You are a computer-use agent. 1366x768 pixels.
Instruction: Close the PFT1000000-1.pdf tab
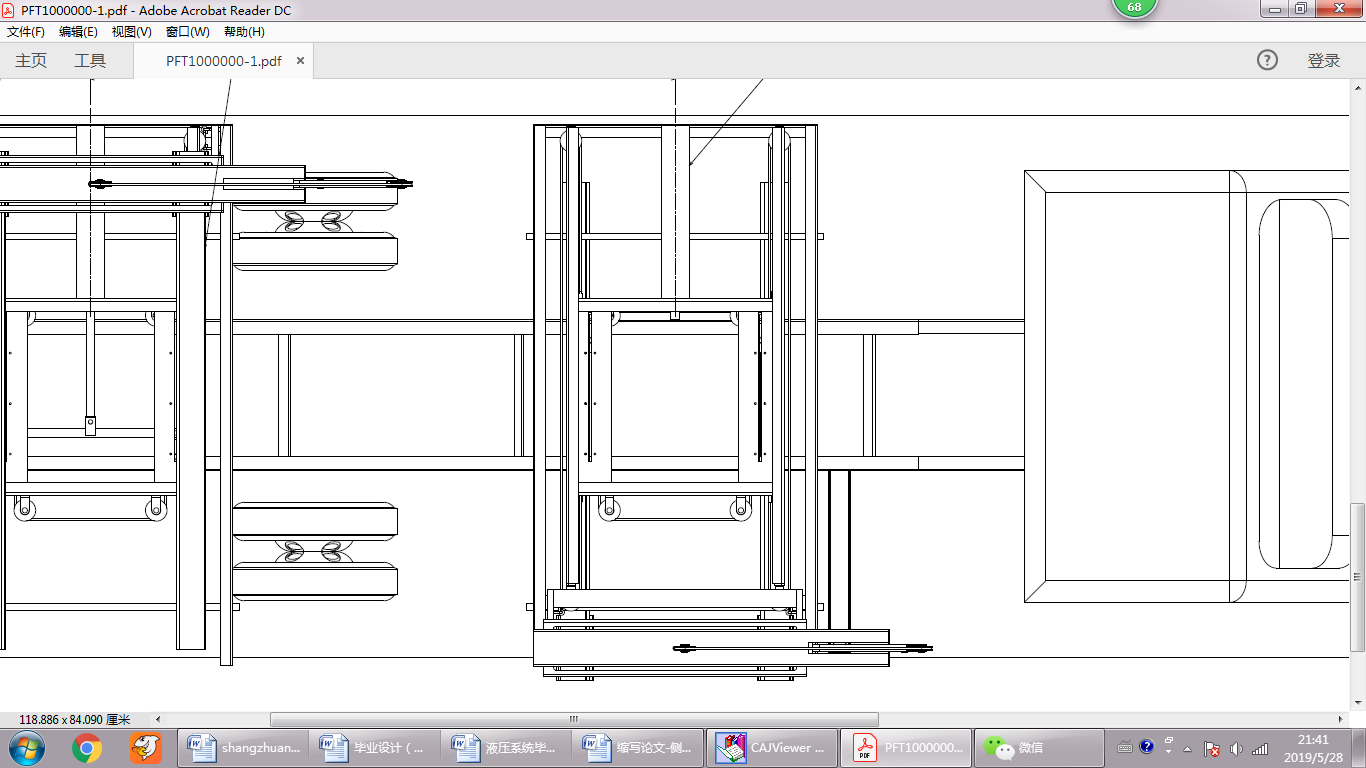point(300,61)
